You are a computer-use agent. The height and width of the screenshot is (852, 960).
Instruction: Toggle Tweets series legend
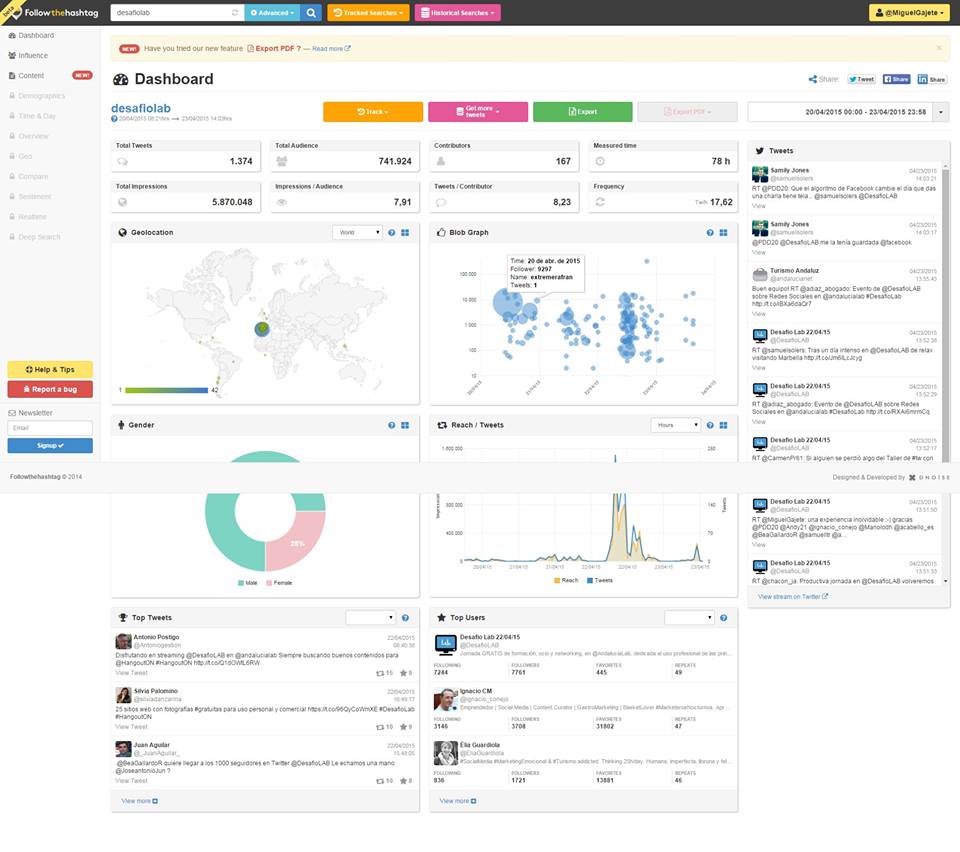pyautogui.click(x=599, y=580)
